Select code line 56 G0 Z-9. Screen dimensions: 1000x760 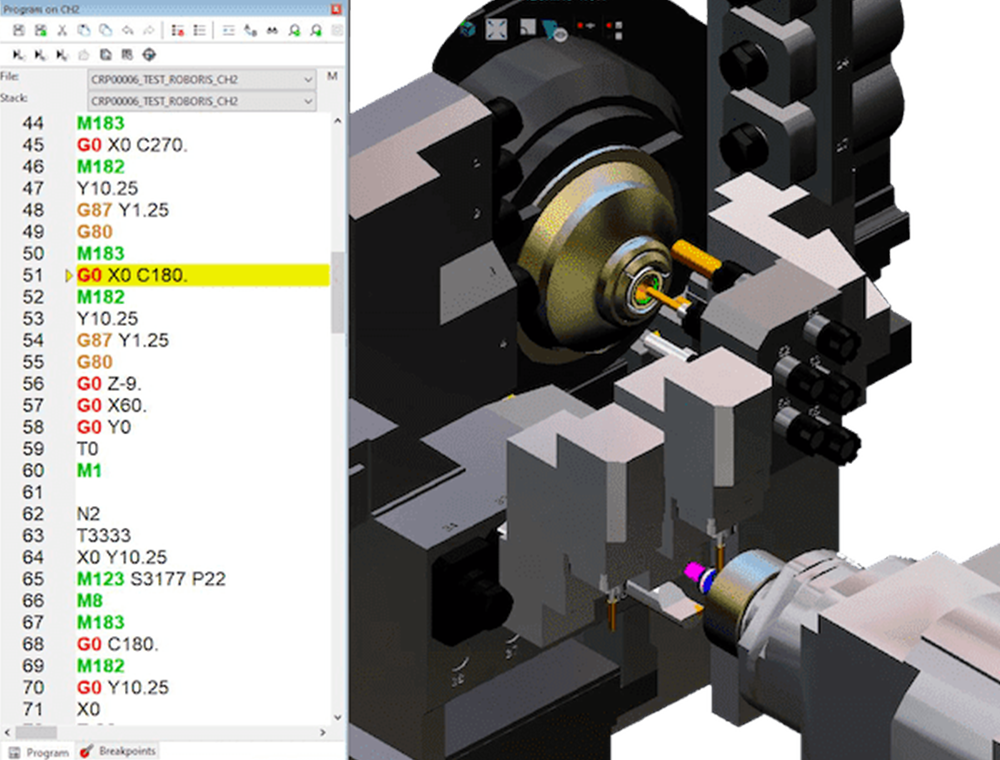click(x=108, y=384)
